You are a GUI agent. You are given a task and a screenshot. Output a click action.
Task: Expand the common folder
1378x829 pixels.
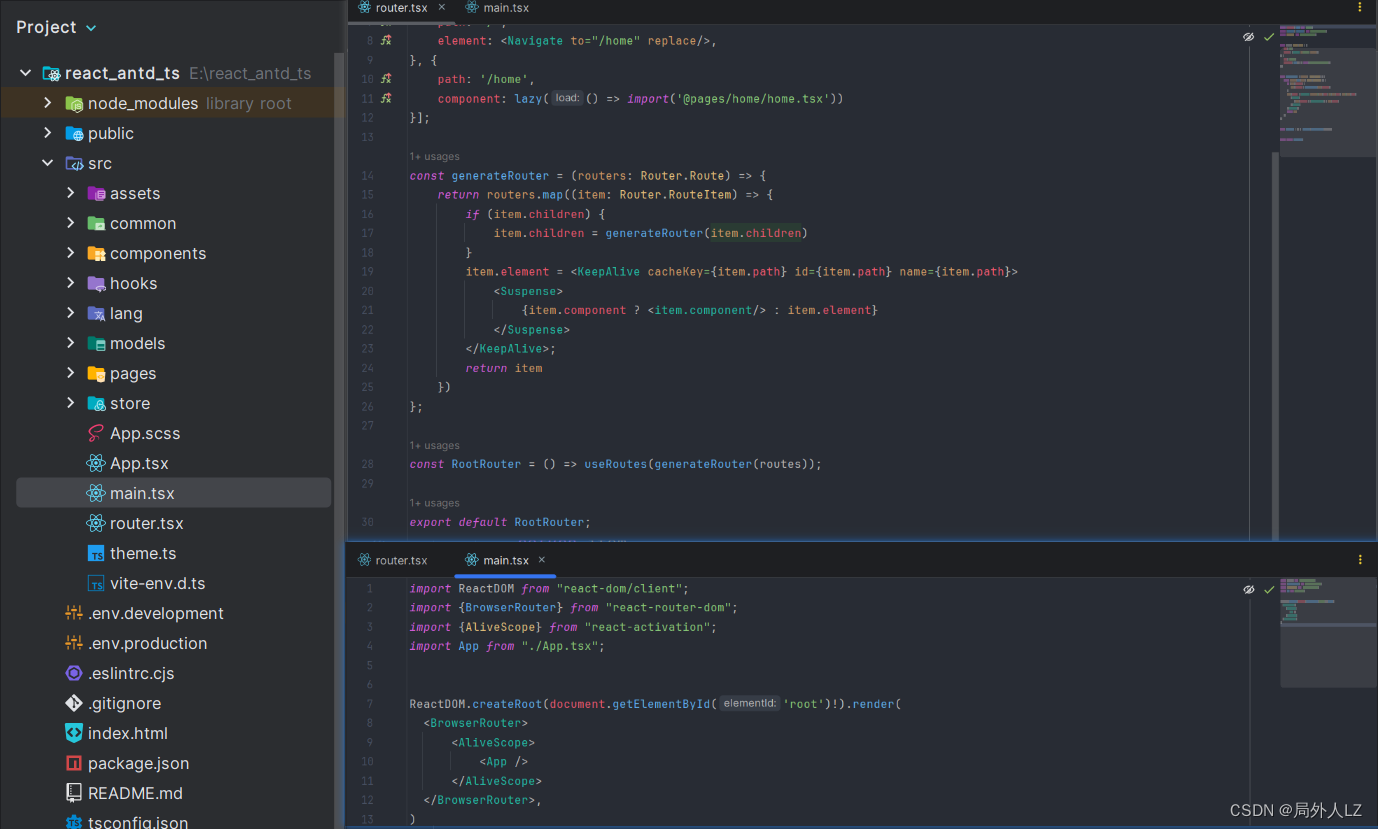click(70, 223)
